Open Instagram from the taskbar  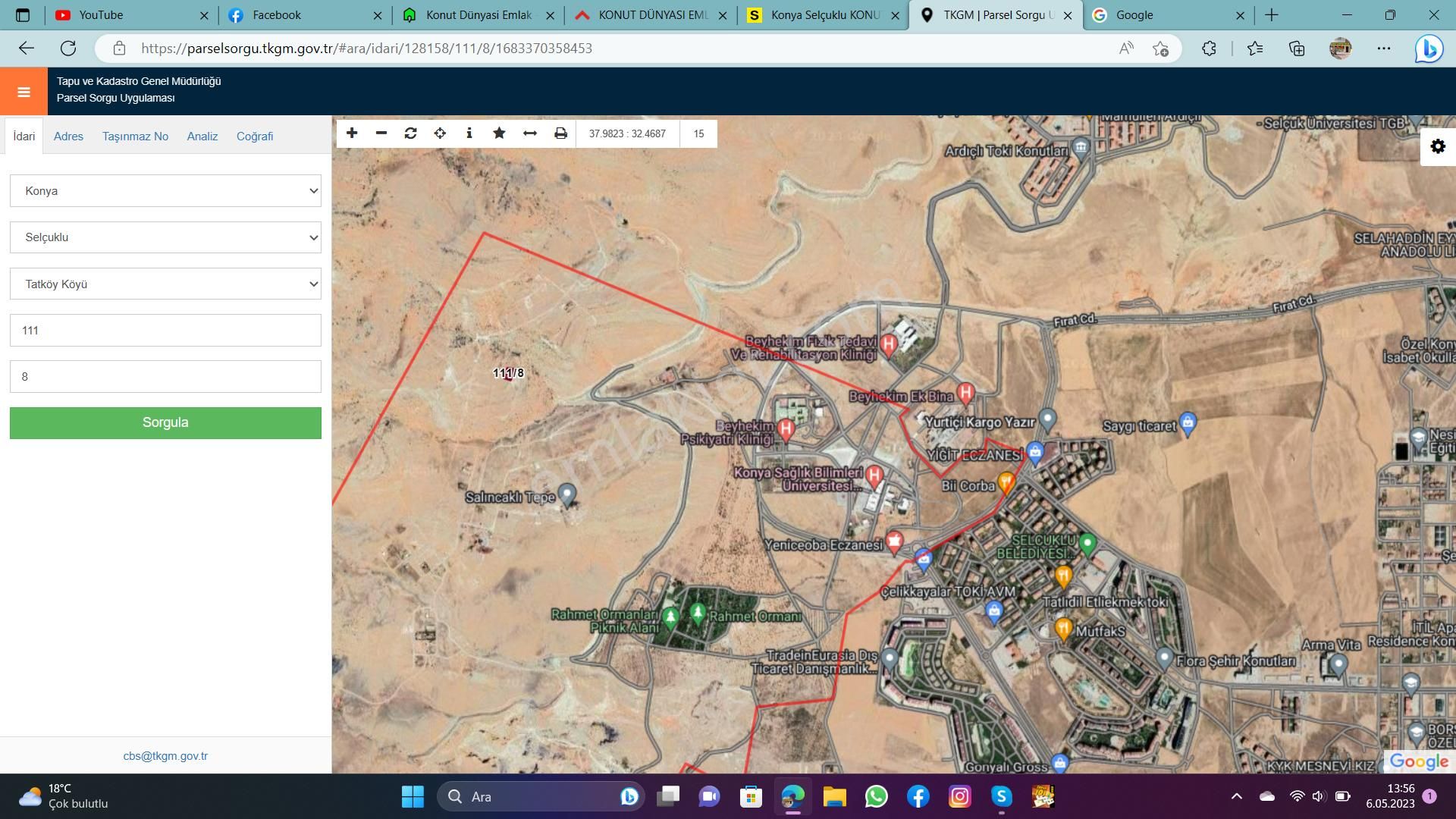(960, 796)
